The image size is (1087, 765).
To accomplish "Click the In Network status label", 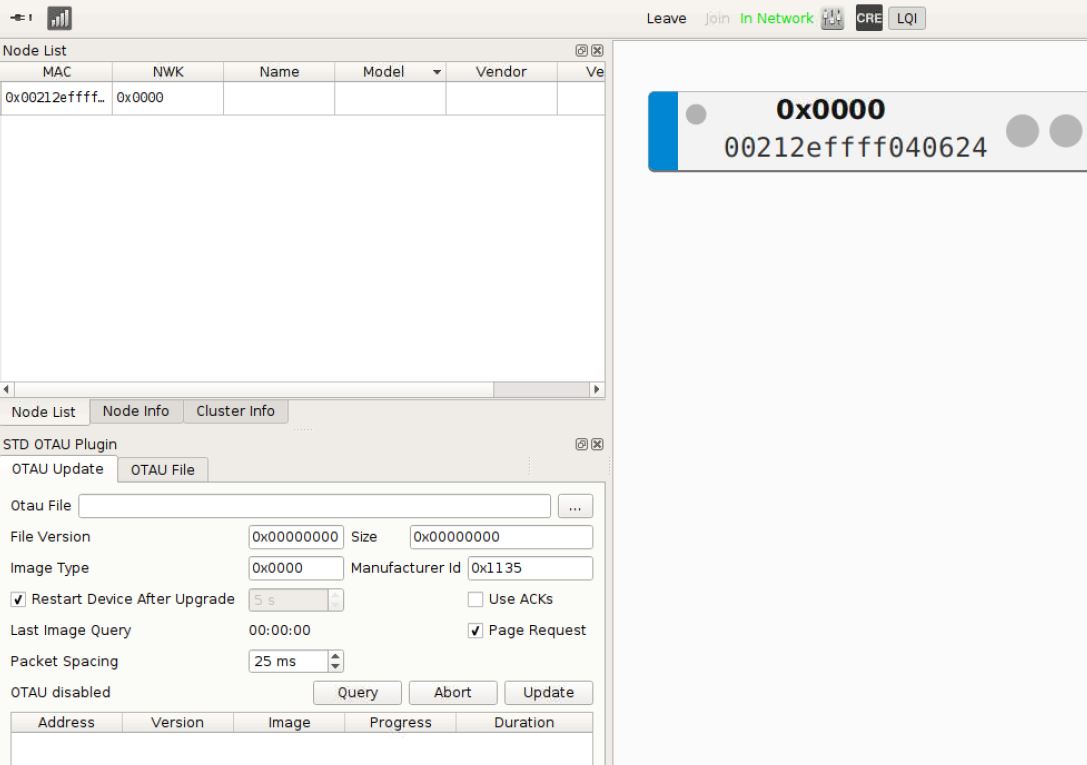I will (776, 19).
